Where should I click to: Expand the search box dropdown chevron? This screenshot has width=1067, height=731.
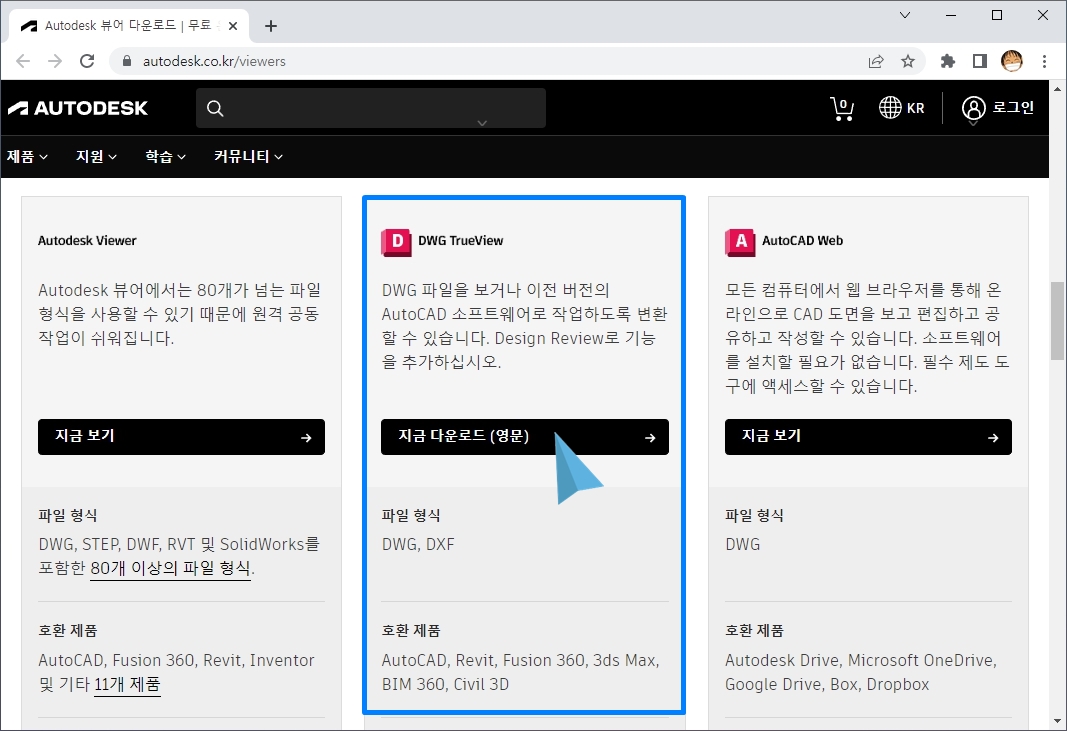482,123
